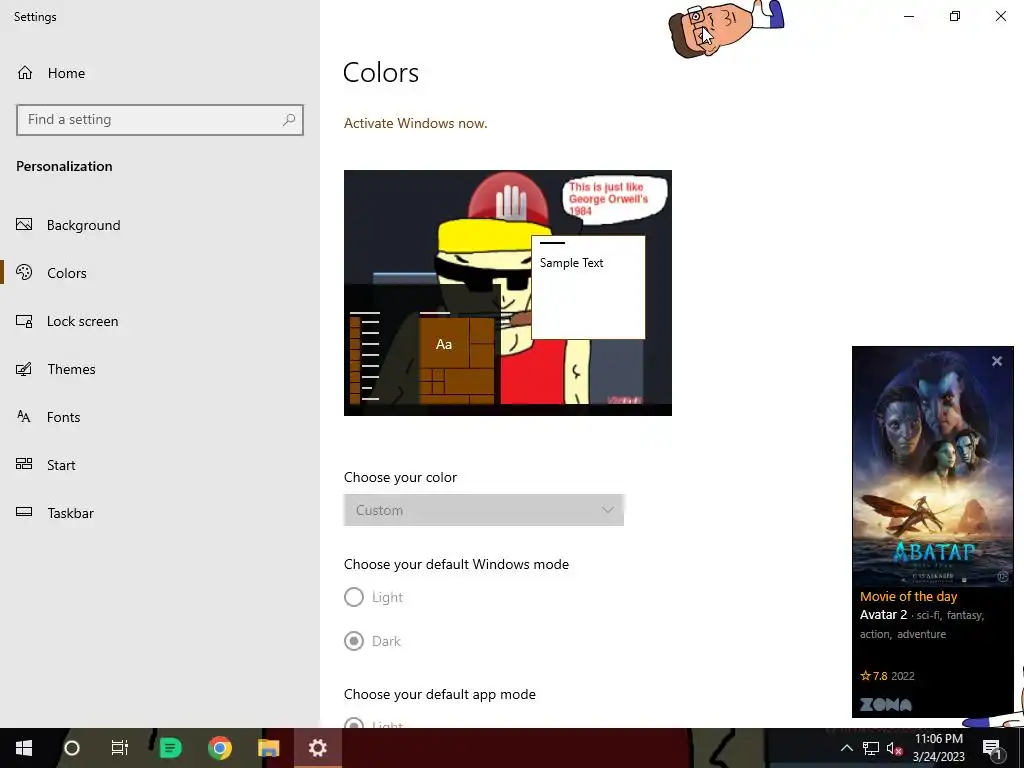Image resolution: width=1024 pixels, height=768 pixels.
Task: Close the Movie of the day popup
Action: 997,361
